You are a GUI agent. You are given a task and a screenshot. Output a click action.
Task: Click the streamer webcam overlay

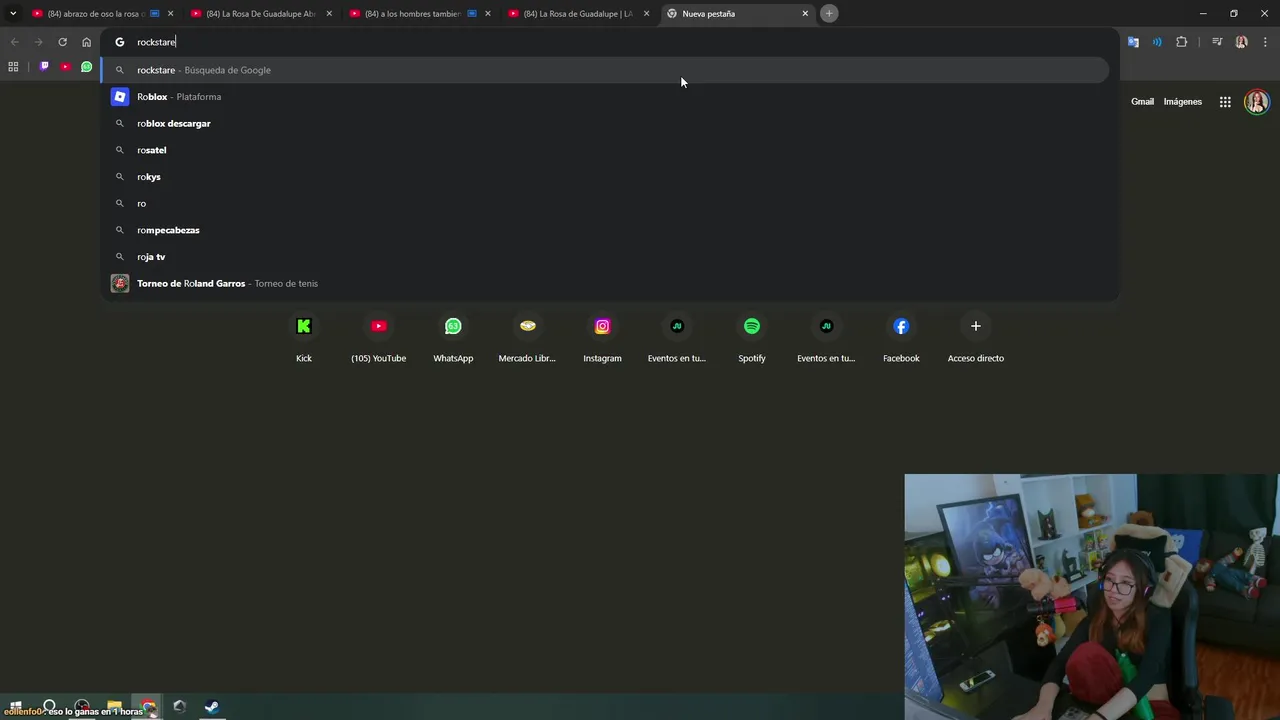(1092, 597)
